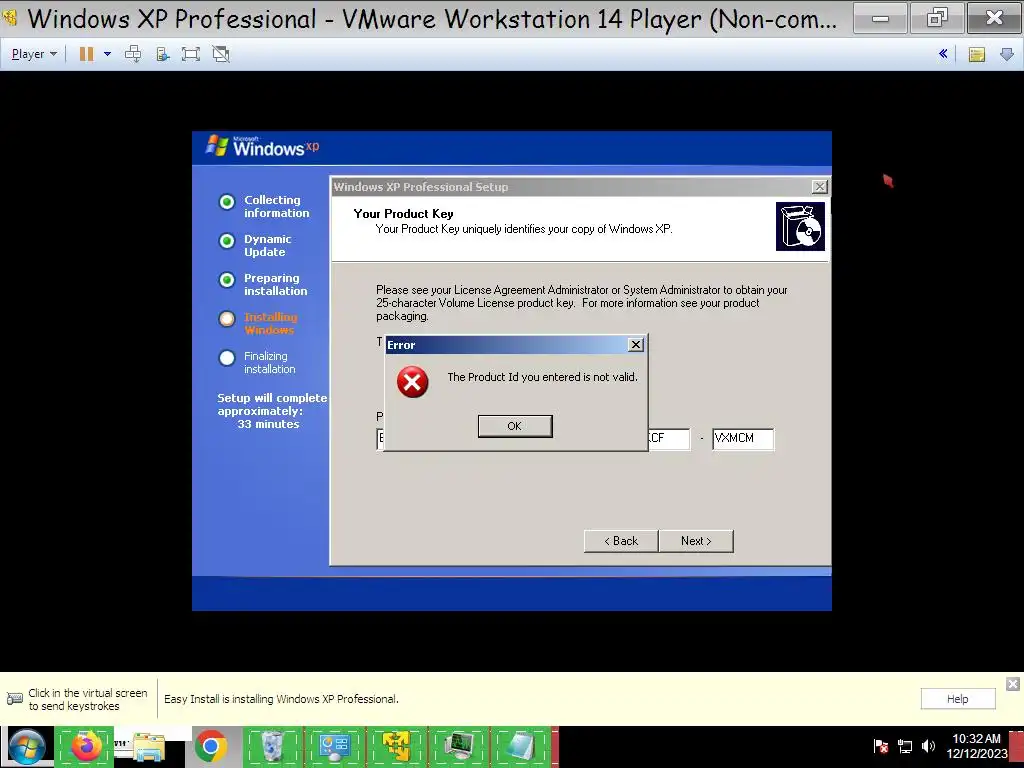
Task: Click the network tray icon
Action: (x=905, y=746)
